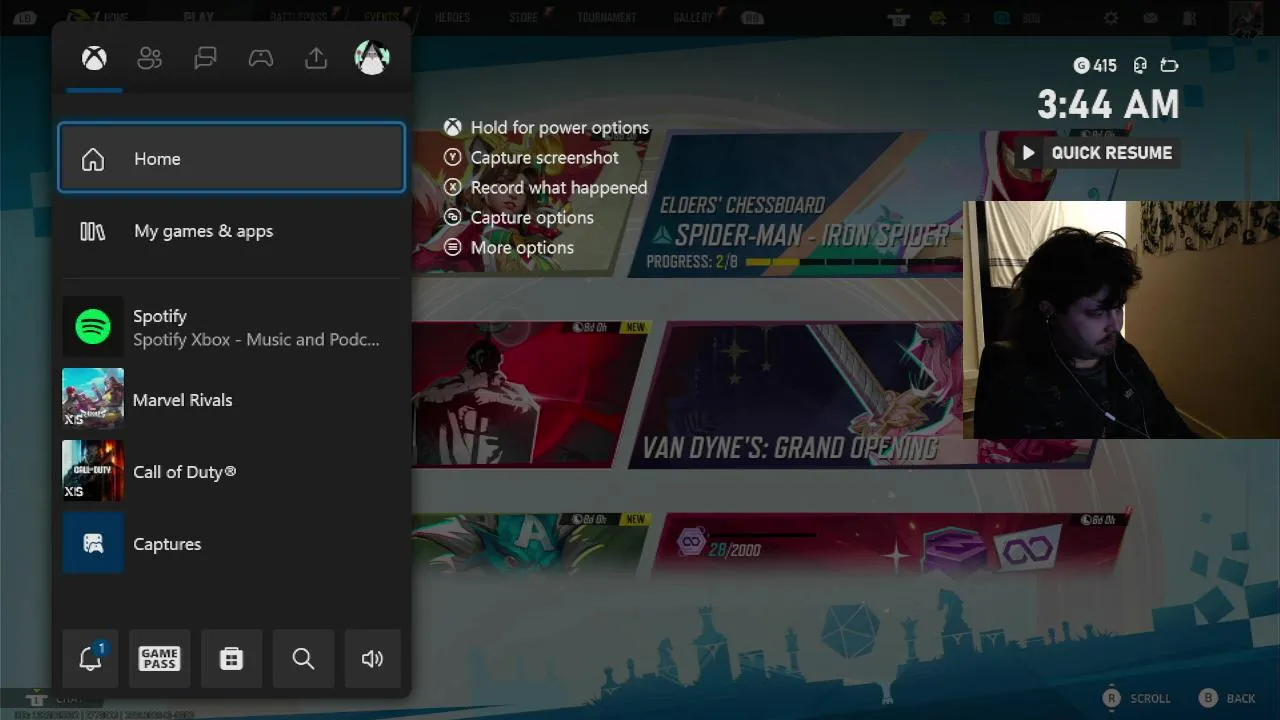Image resolution: width=1280 pixels, height=720 pixels.
Task: Click the menu button icon beside More options
Action: point(453,248)
